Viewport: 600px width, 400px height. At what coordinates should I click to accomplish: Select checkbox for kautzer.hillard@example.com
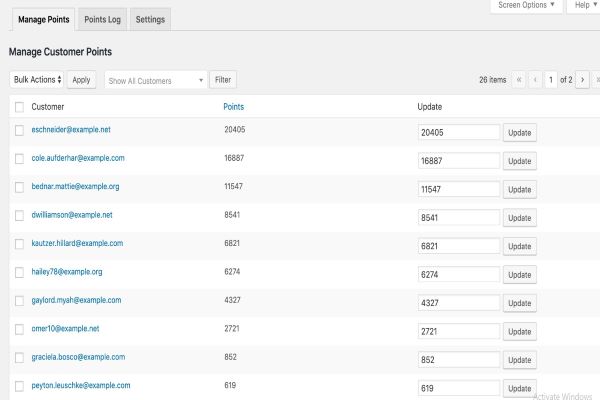[19, 243]
